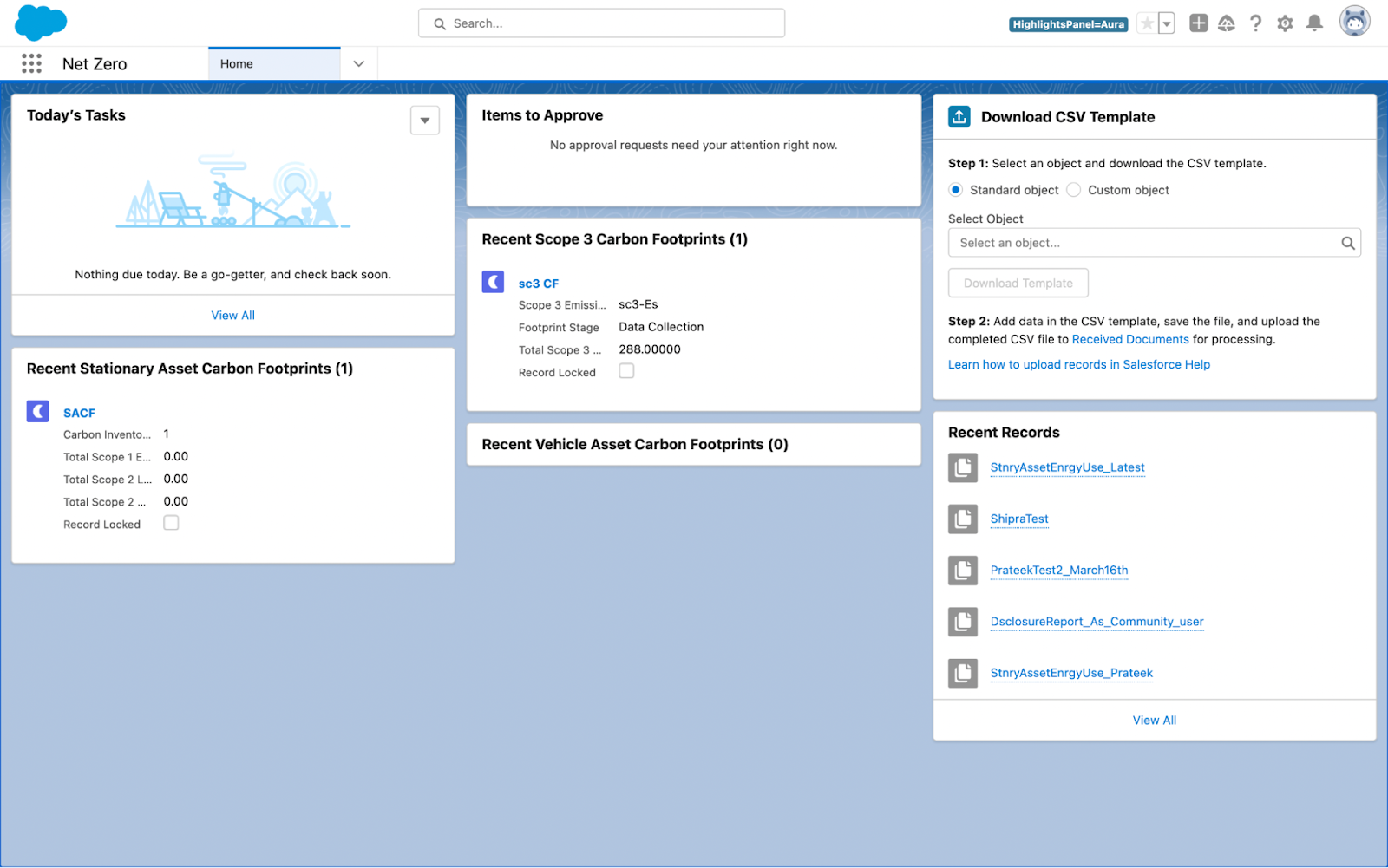Click the Recent Vehicle Asset Carbon Footprints heading
Image resolution: width=1388 pixels, height=868 pixels.
[635, 445]
